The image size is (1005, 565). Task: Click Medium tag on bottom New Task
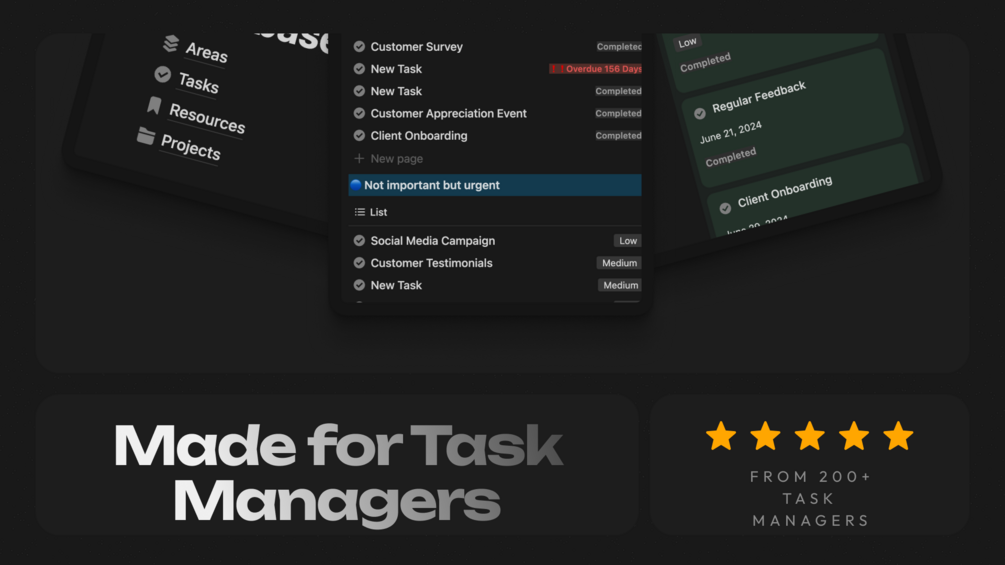click(x=620, y=286)
